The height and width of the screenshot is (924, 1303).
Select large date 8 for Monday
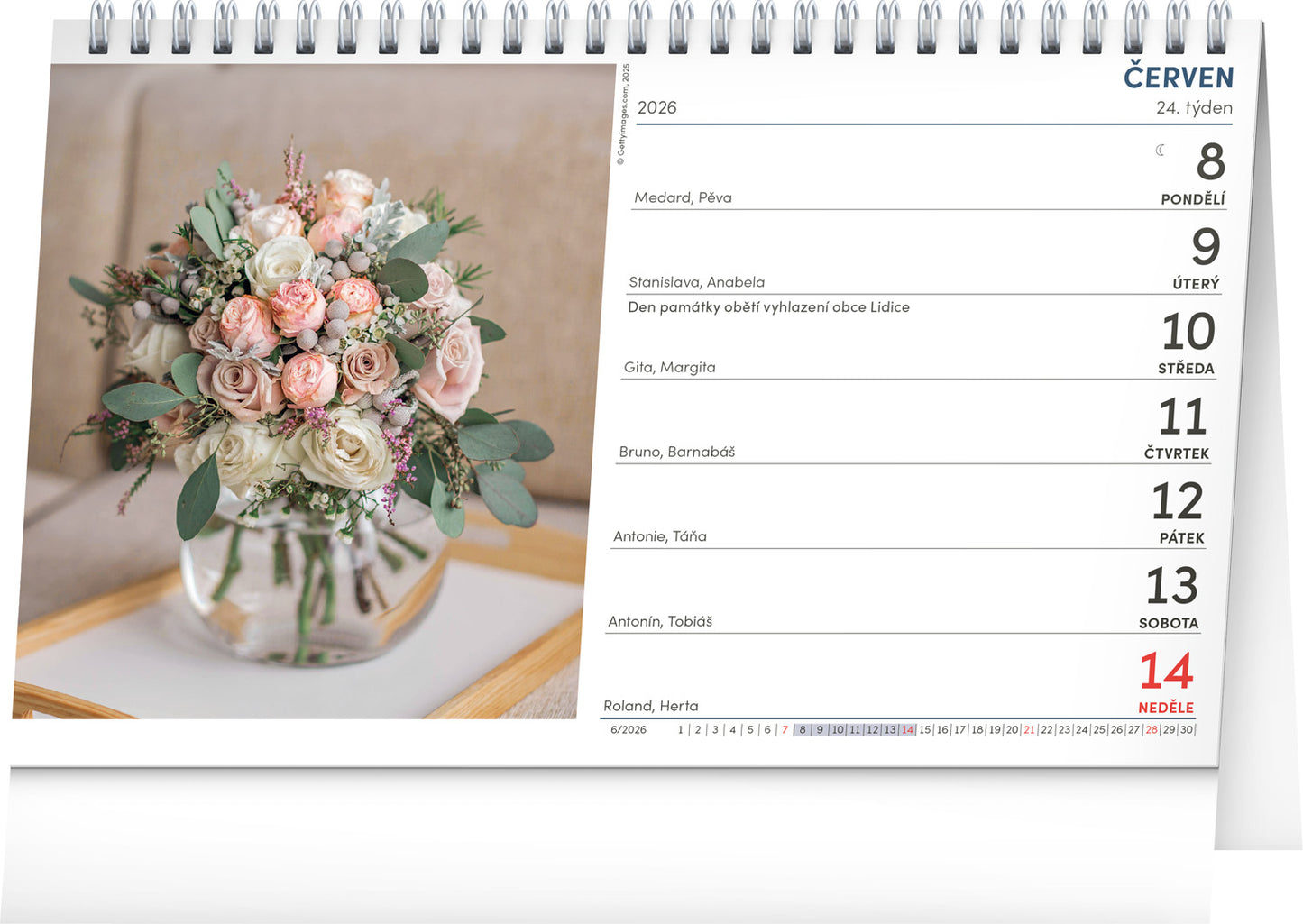pyautogui.click(x=1210, y=162)
